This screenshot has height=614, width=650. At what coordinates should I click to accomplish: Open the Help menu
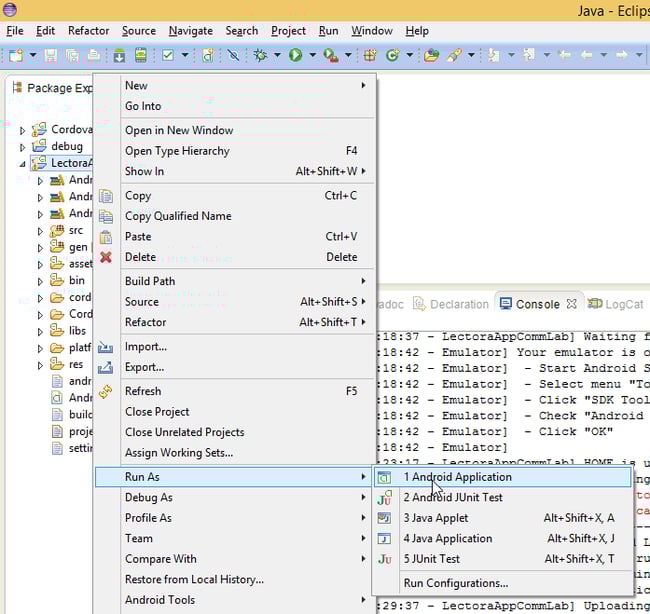click(x=417, y=31)
